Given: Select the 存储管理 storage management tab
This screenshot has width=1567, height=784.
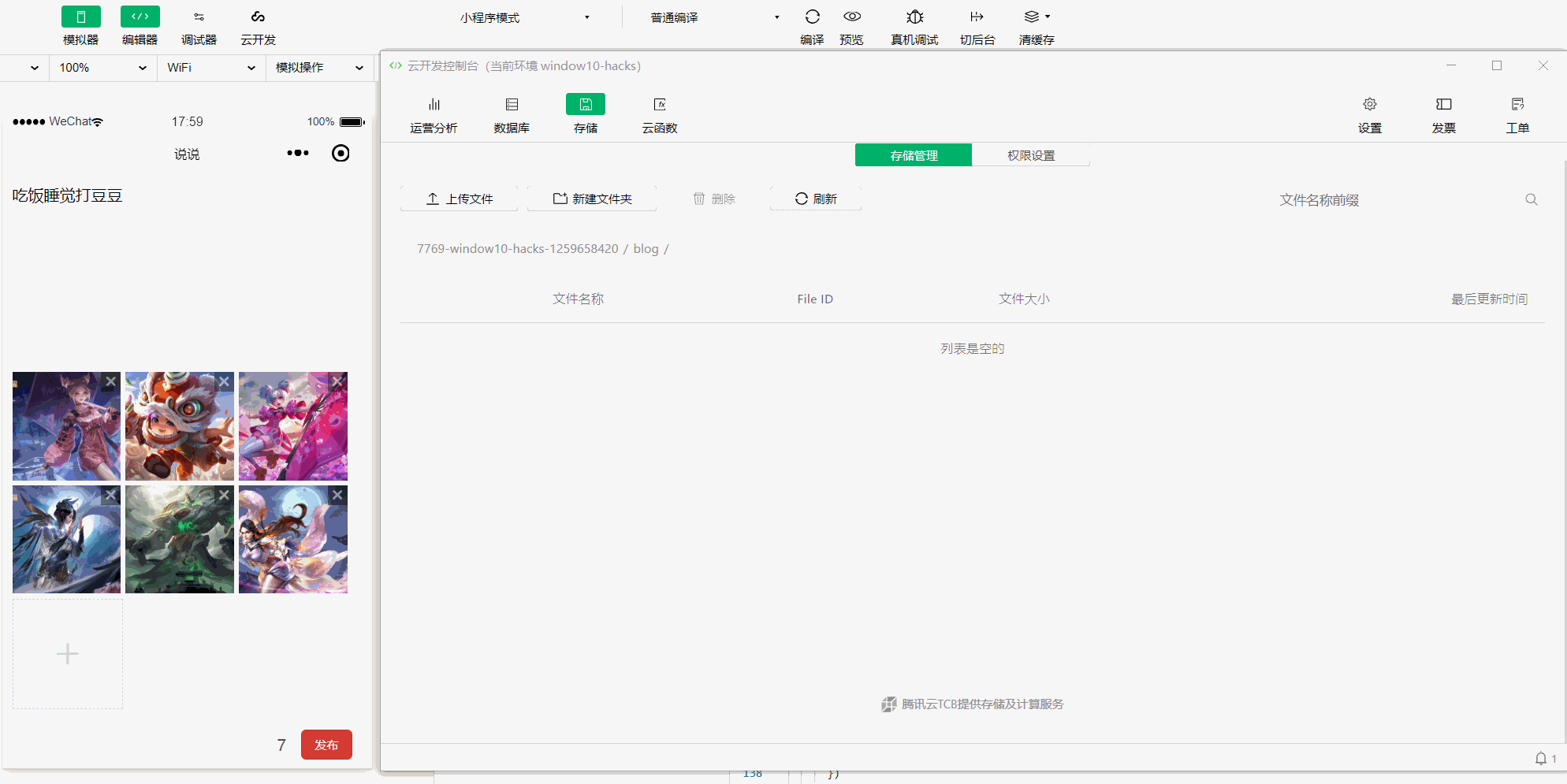Looking at the screenshot, I should [x=913, y=154].
